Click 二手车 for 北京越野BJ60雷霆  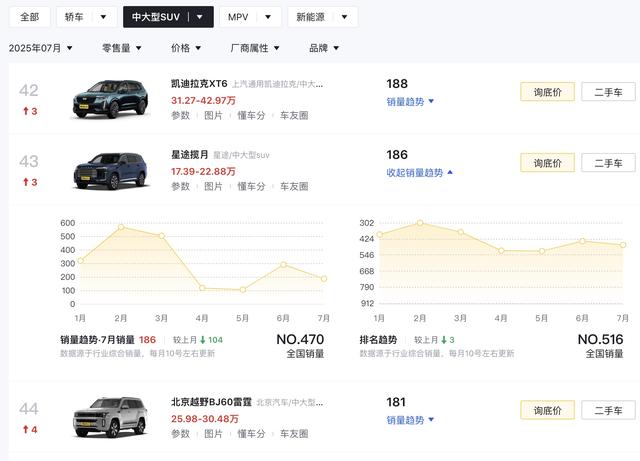[608, 410]
